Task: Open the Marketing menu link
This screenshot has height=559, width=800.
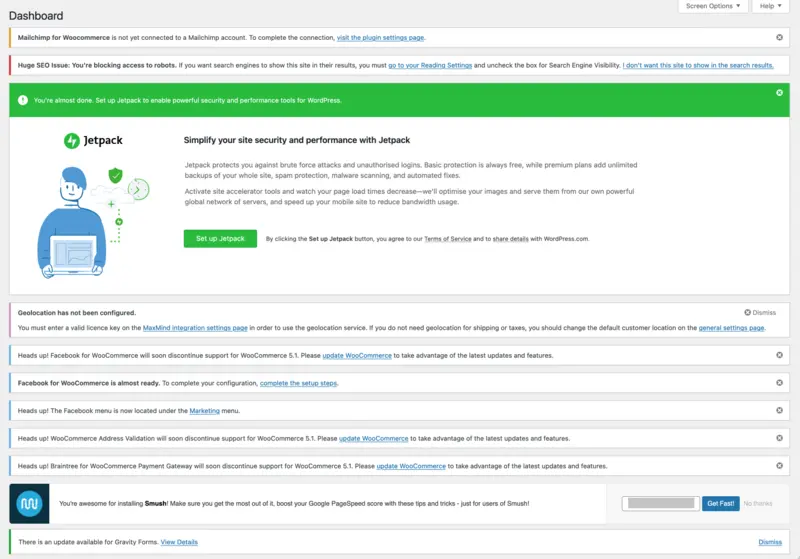Action: (205, 411)
